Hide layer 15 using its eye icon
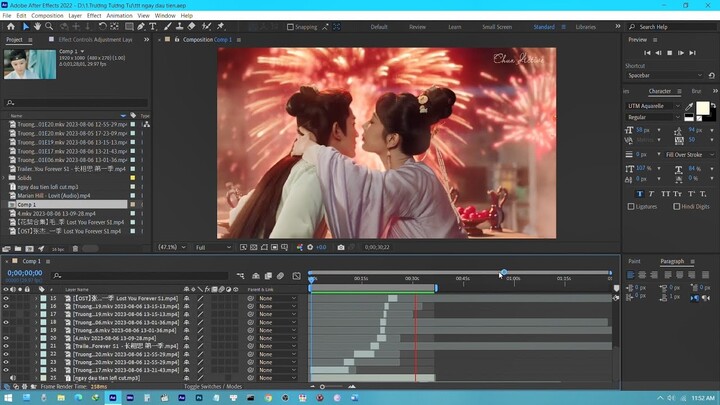This screenshot has width=720, height=405. (x=6, y=298)
